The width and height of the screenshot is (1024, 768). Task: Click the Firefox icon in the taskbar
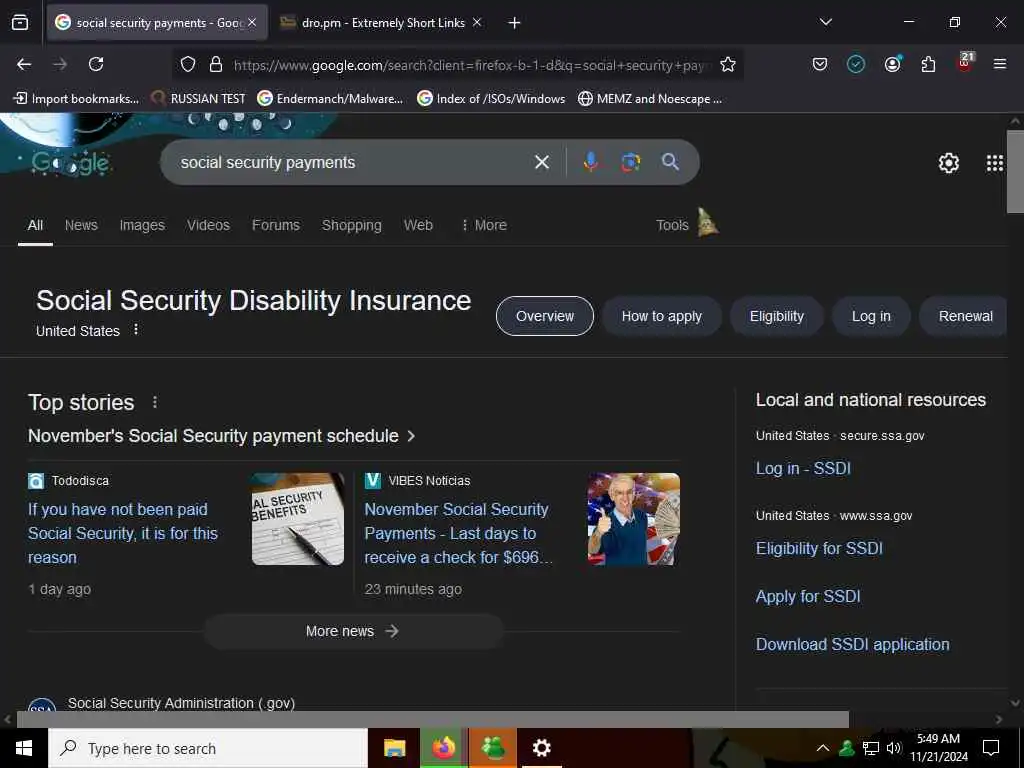coord(444,748)
